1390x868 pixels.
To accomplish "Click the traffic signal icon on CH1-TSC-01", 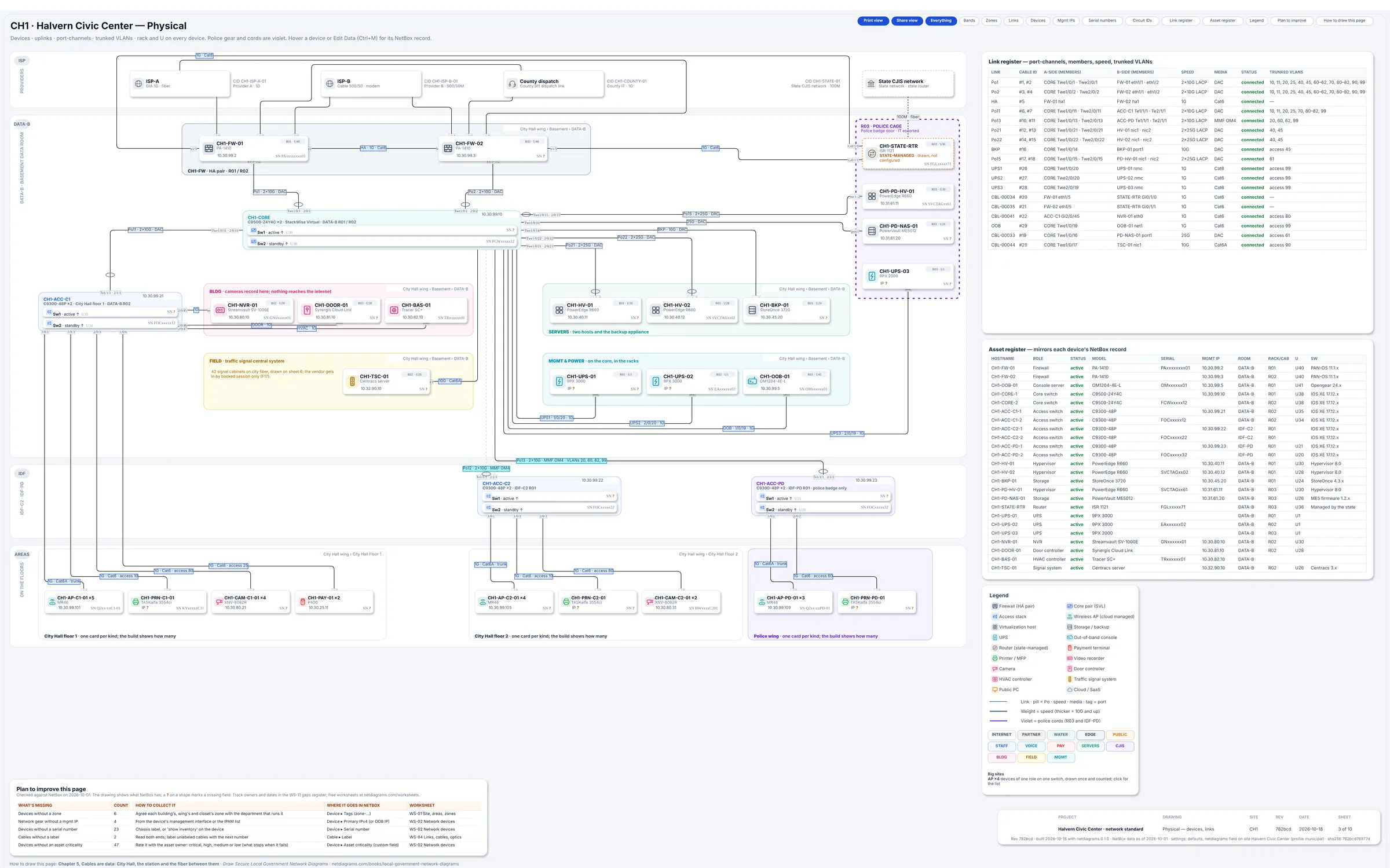I will [x=352, y=382].
